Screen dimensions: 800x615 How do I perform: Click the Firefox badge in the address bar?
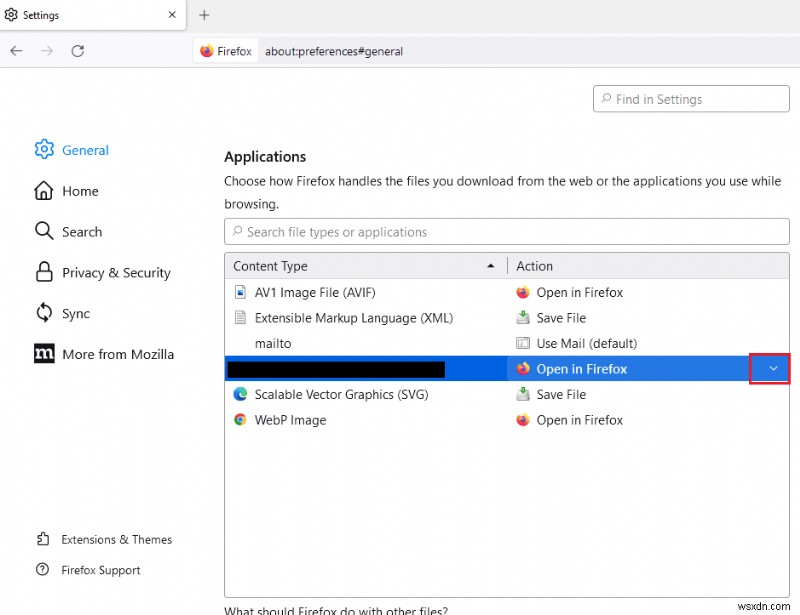click(225, 50)
